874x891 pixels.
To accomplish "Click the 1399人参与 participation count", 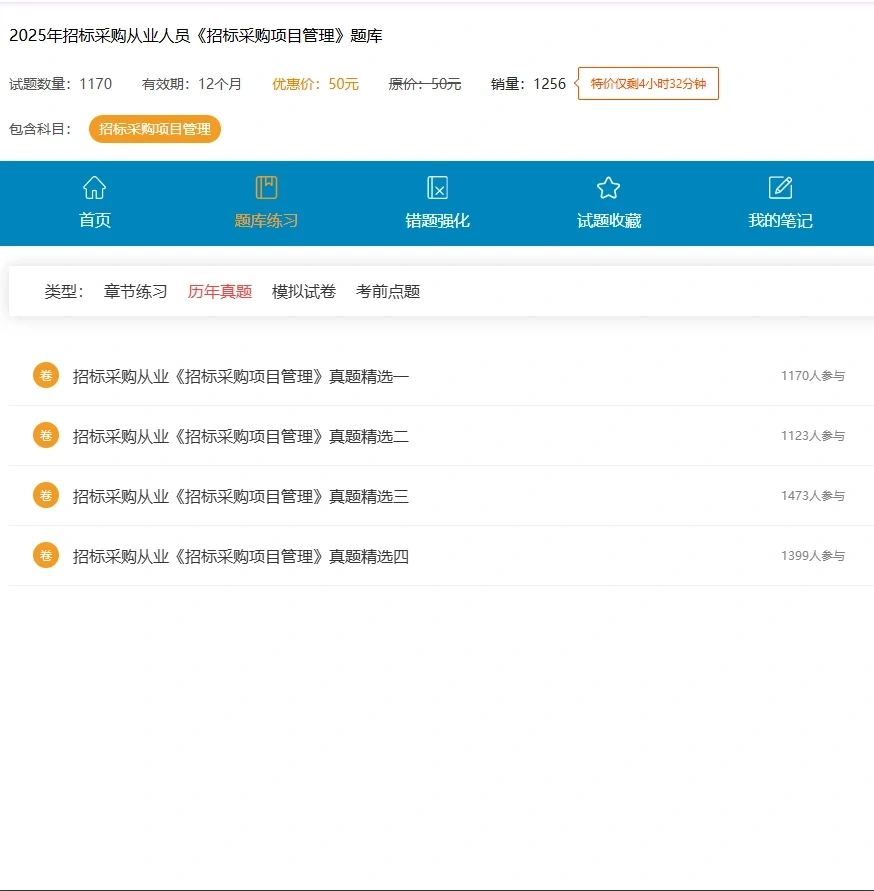I will click(812, 555).
